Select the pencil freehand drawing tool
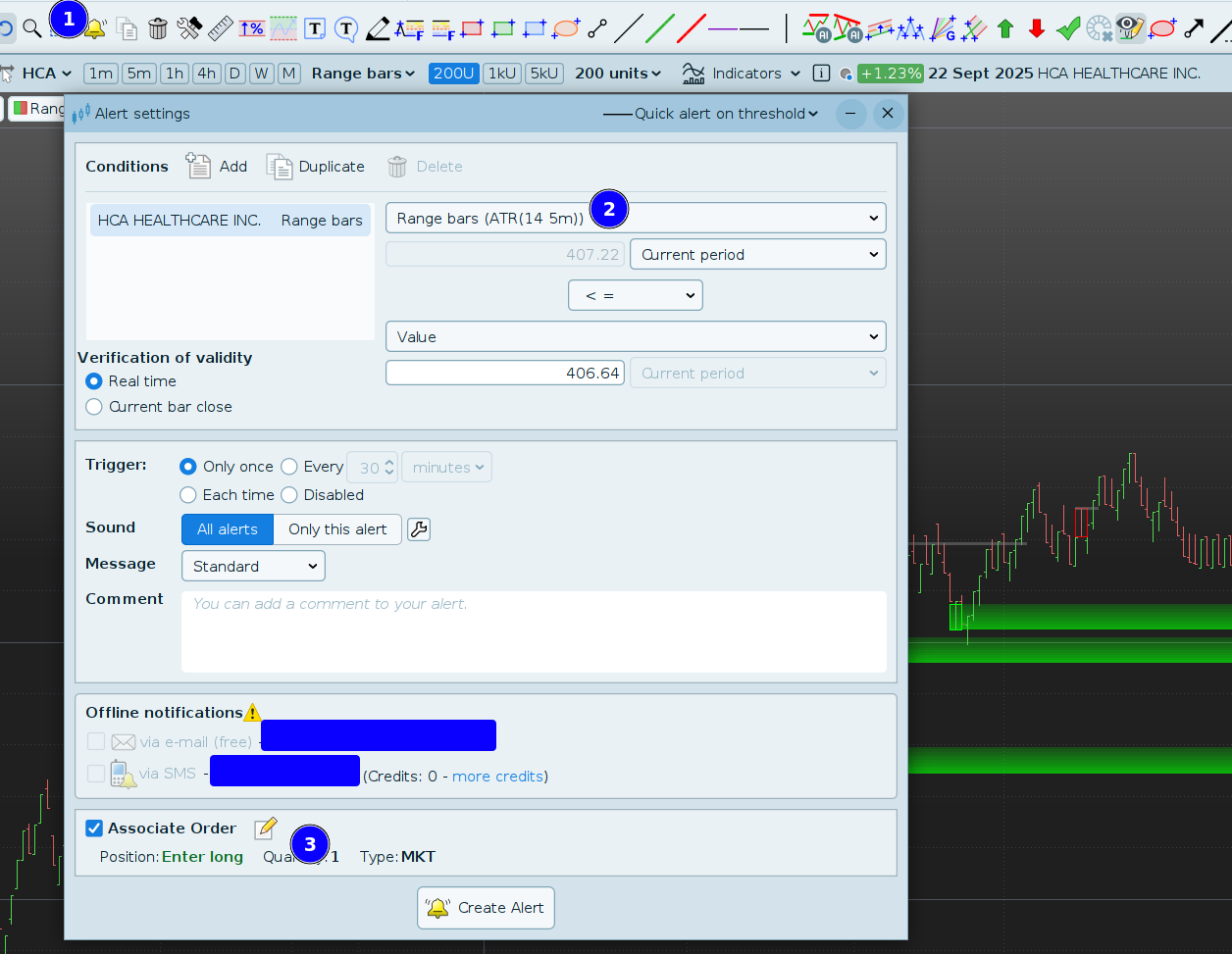Screen dimensions: 1232x954 [x=378, y=28]
